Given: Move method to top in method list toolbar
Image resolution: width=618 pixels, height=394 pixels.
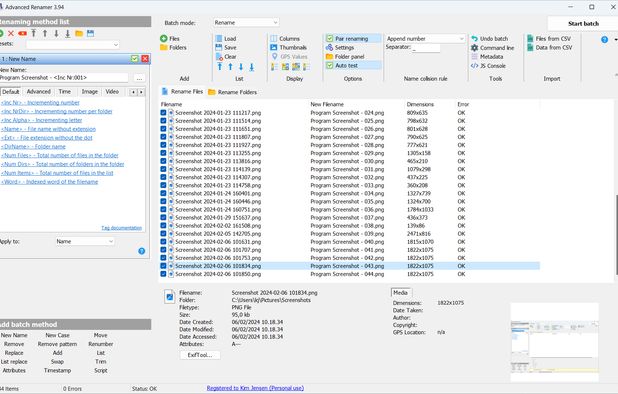Looking at the screenshot, I should pos(34,33).
